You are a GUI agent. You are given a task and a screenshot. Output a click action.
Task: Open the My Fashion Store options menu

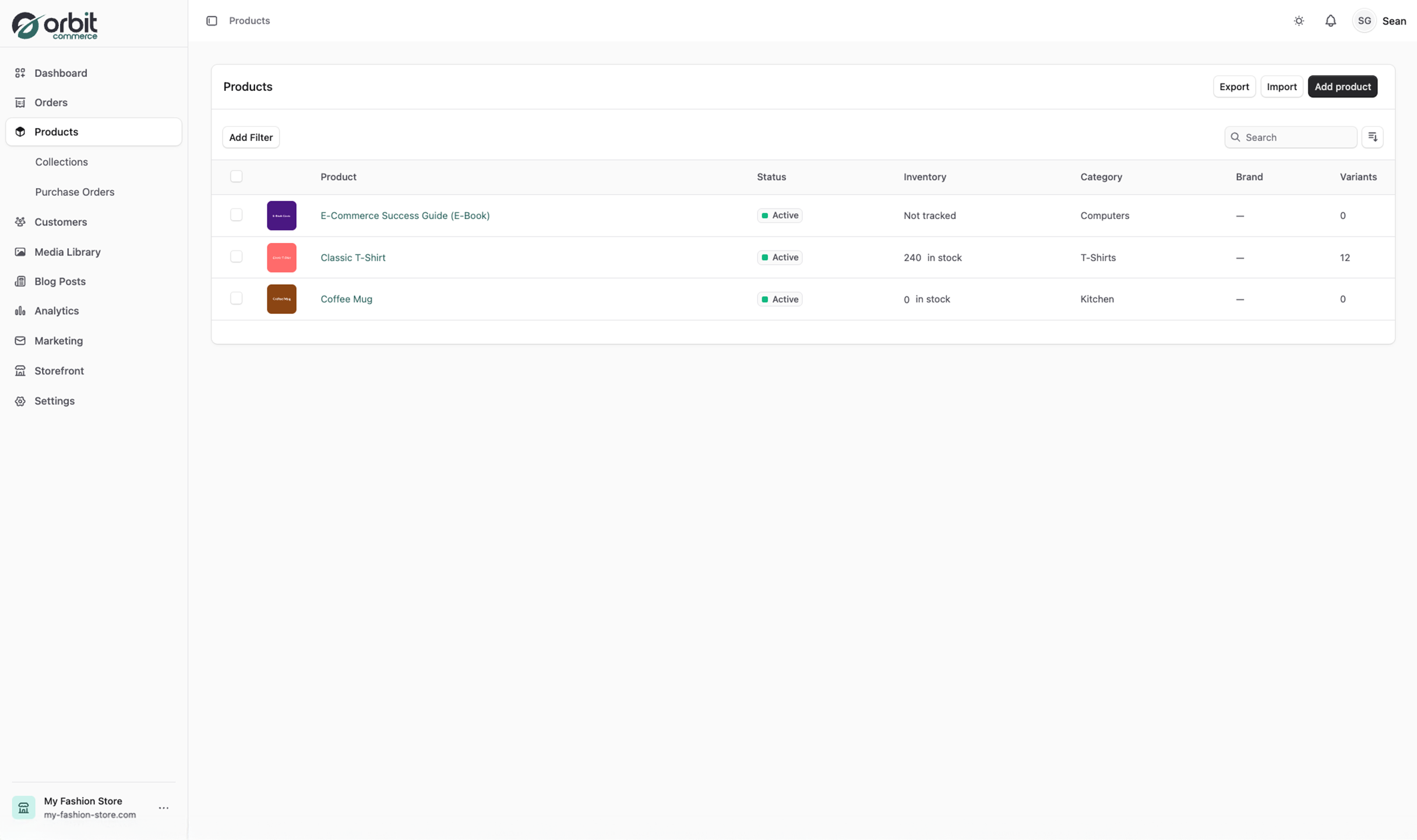[164, 809]
